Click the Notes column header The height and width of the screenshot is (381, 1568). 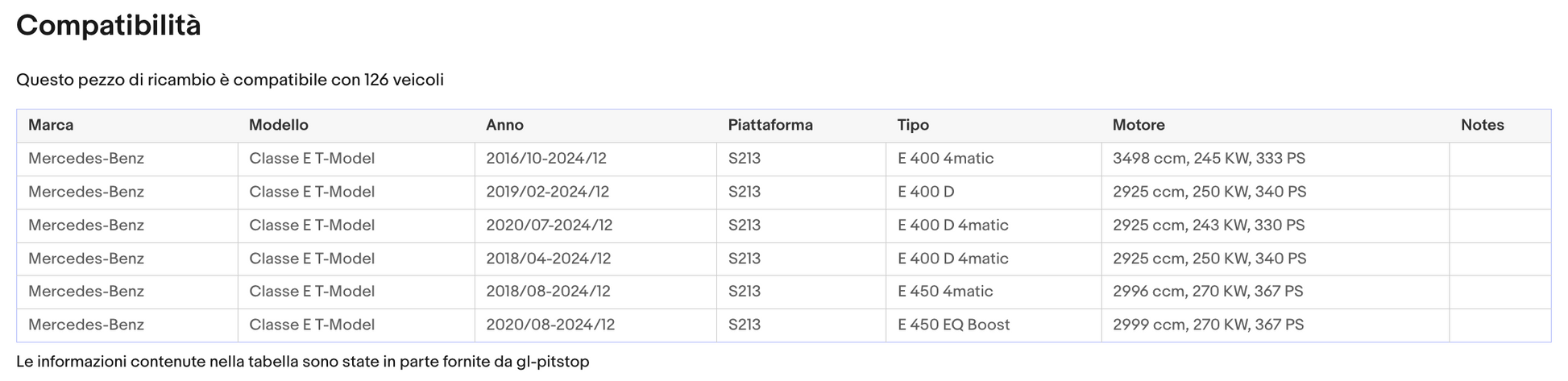point(1500,126)
